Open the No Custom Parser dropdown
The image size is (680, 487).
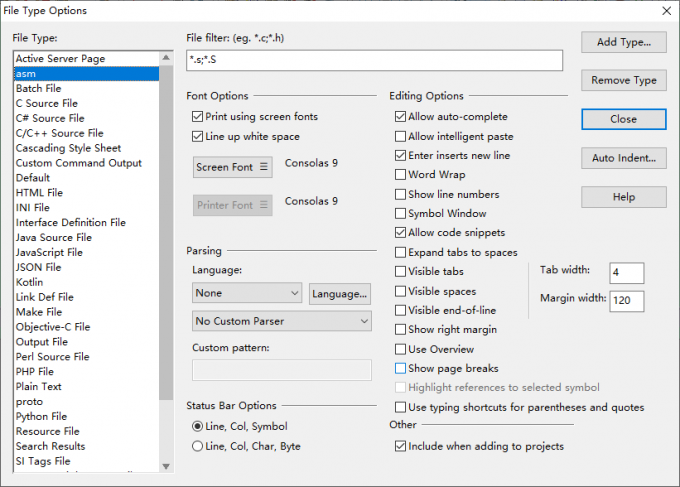[x=282, y=321]
